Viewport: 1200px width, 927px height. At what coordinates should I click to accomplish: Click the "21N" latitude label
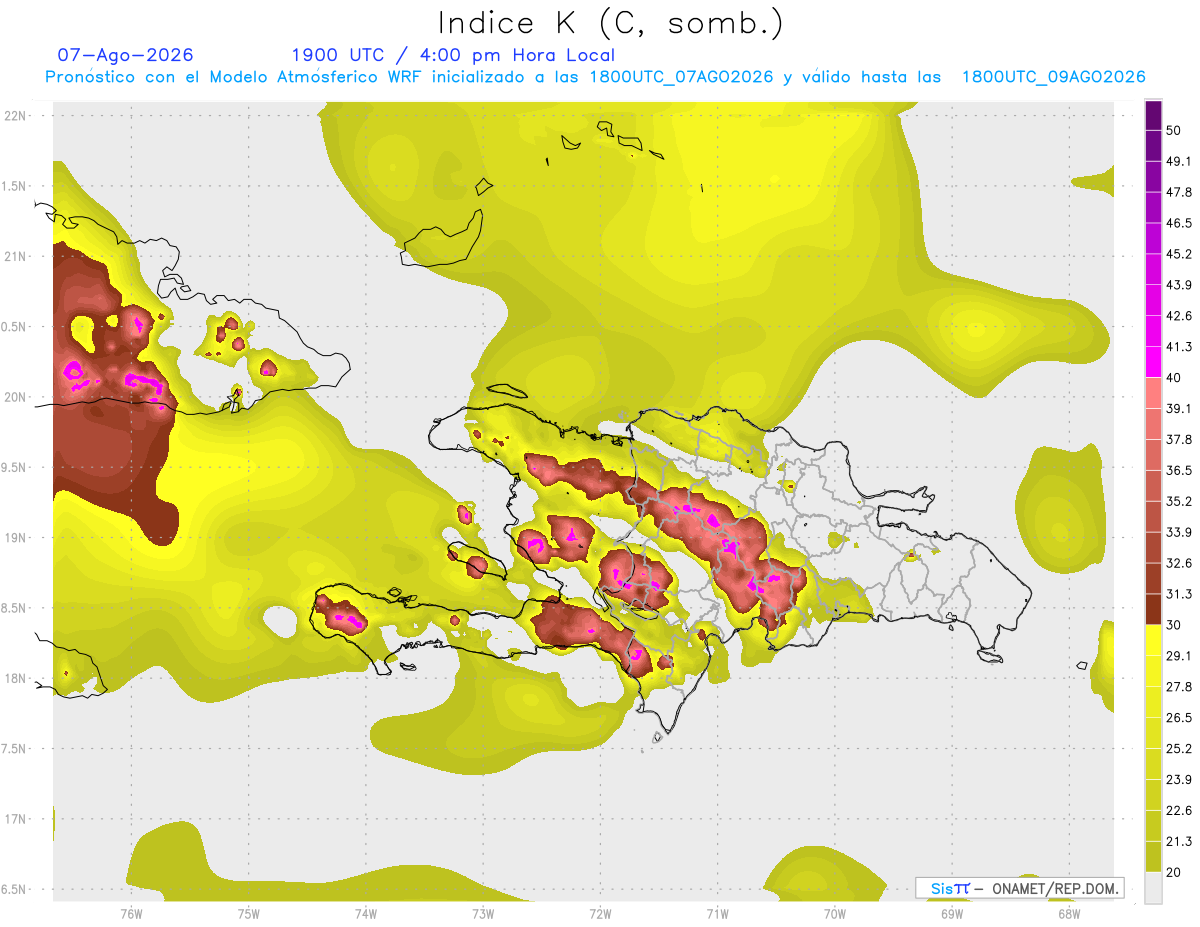[x=15, y=256]
